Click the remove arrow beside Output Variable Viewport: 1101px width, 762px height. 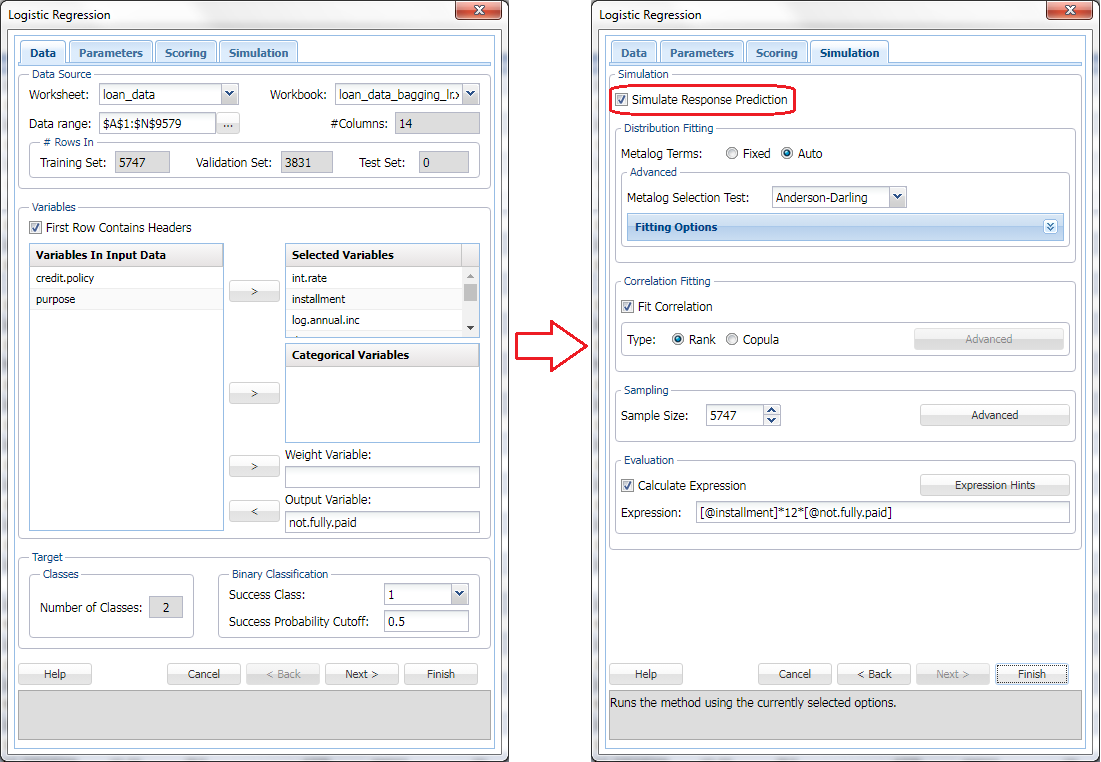click(254, 511)
